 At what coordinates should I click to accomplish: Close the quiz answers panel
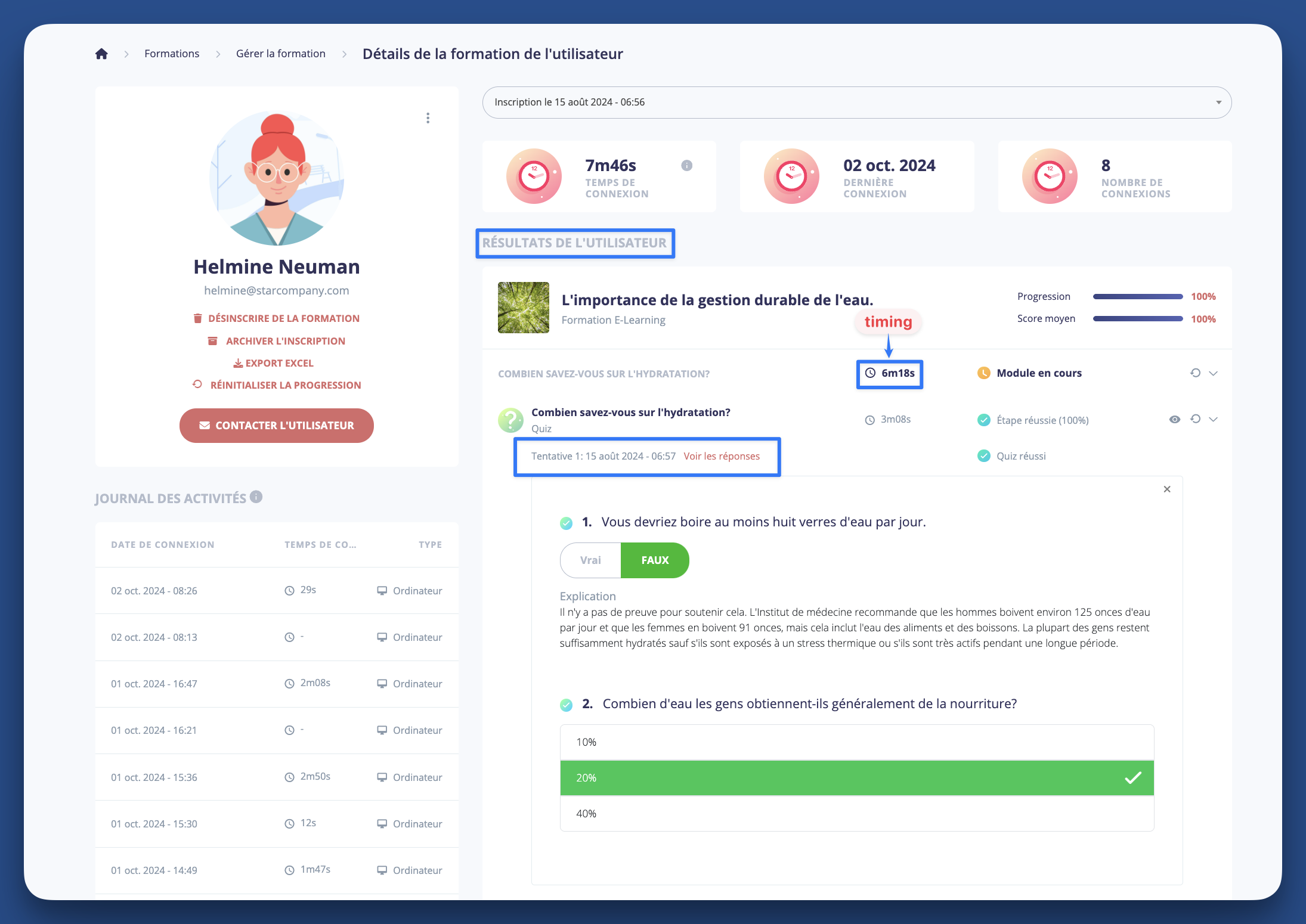click(1166, 489)
